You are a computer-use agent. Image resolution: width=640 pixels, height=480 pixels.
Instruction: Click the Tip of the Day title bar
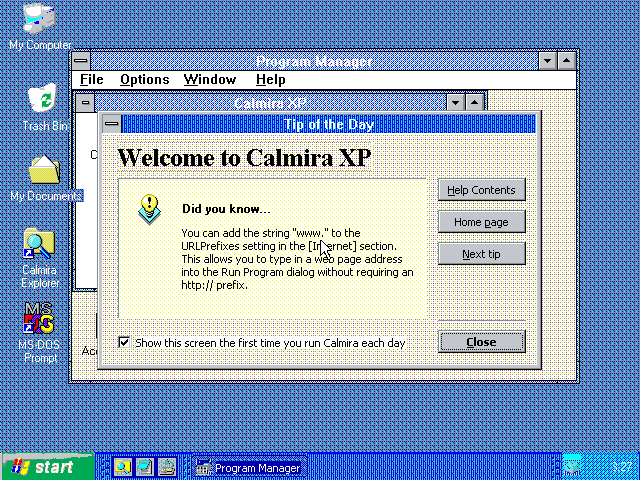tap(329, 124)
